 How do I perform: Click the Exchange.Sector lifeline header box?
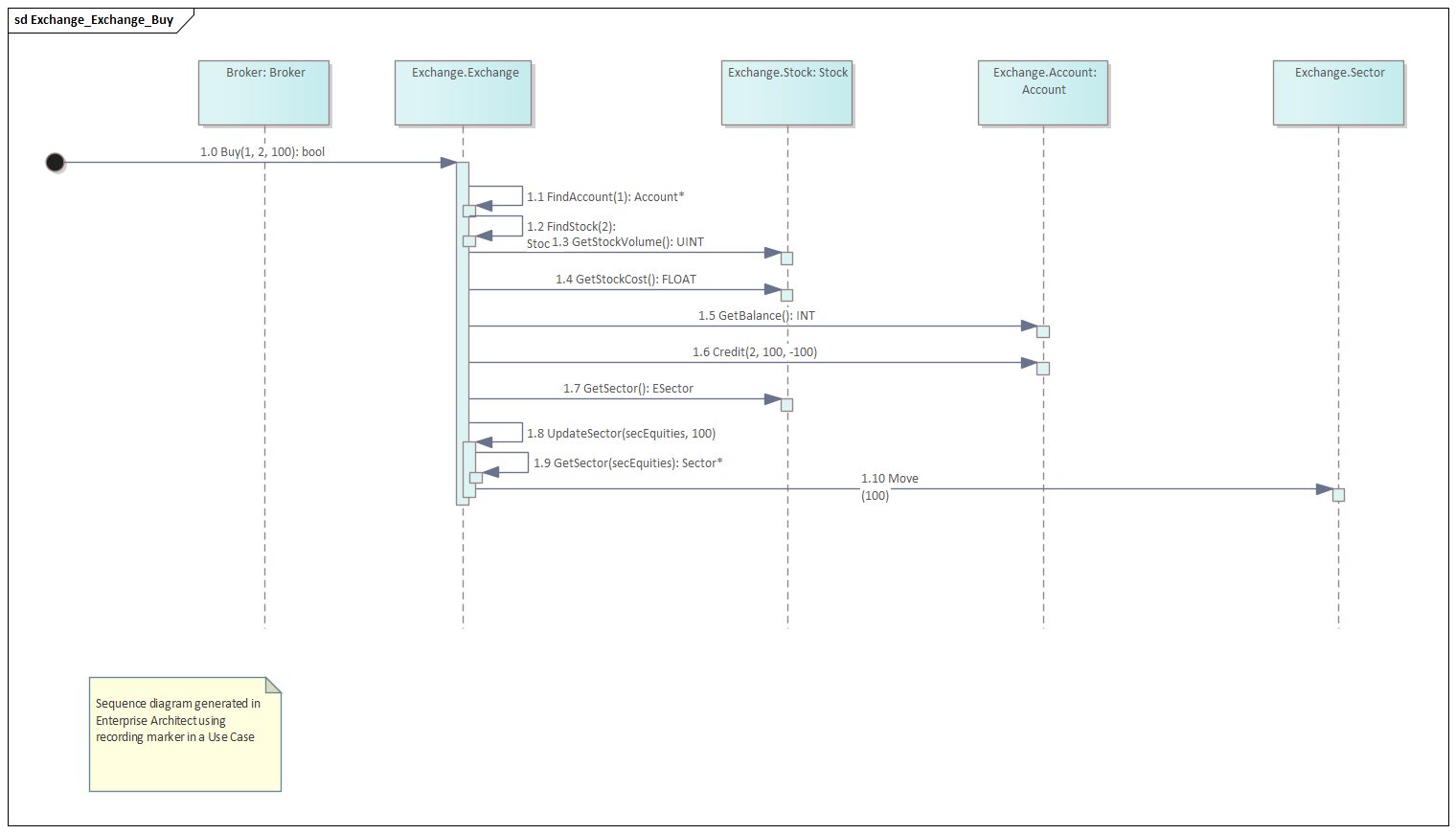pos(1338,93)
